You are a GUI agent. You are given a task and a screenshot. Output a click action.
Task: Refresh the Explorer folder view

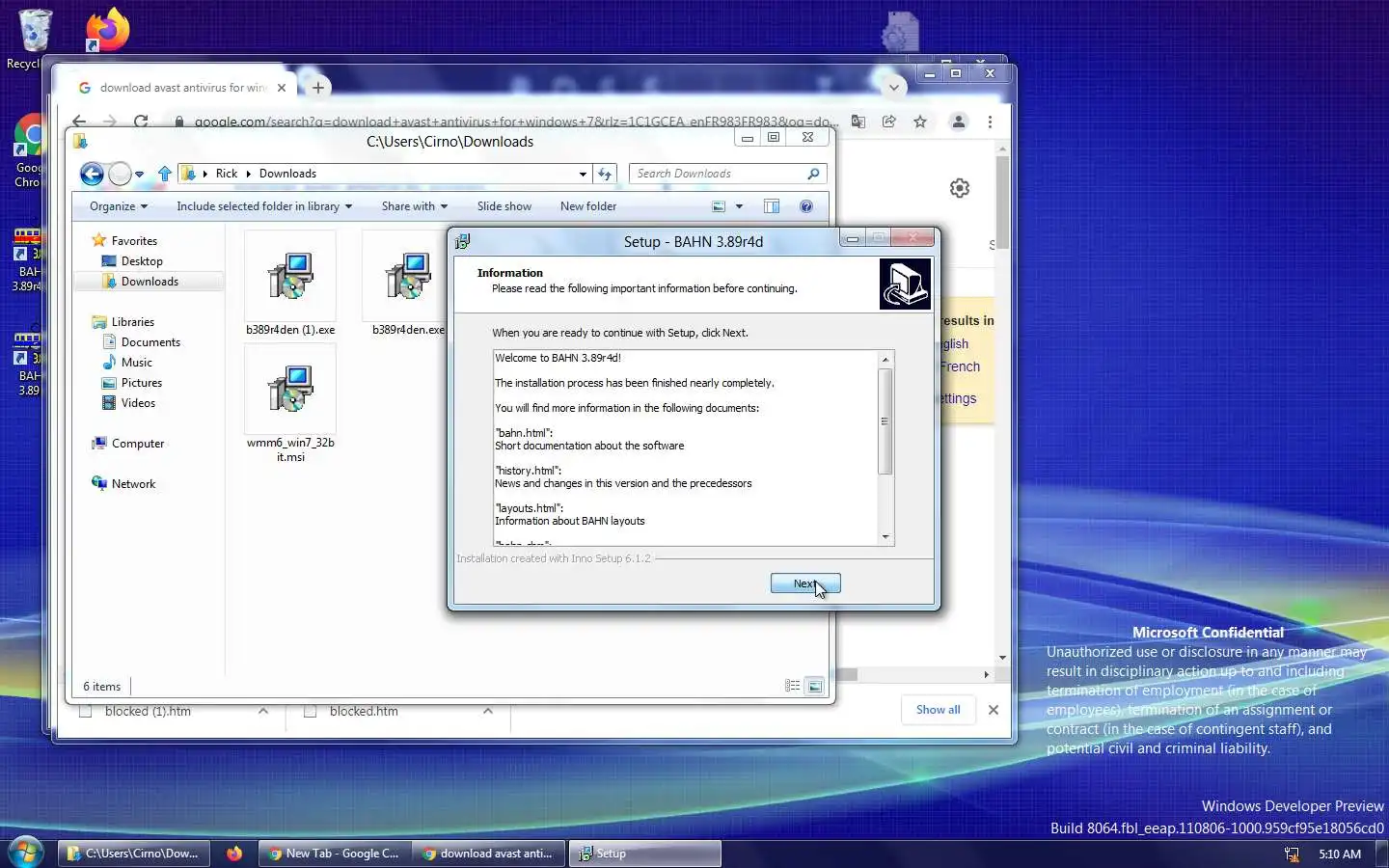[x=605, y=174]
